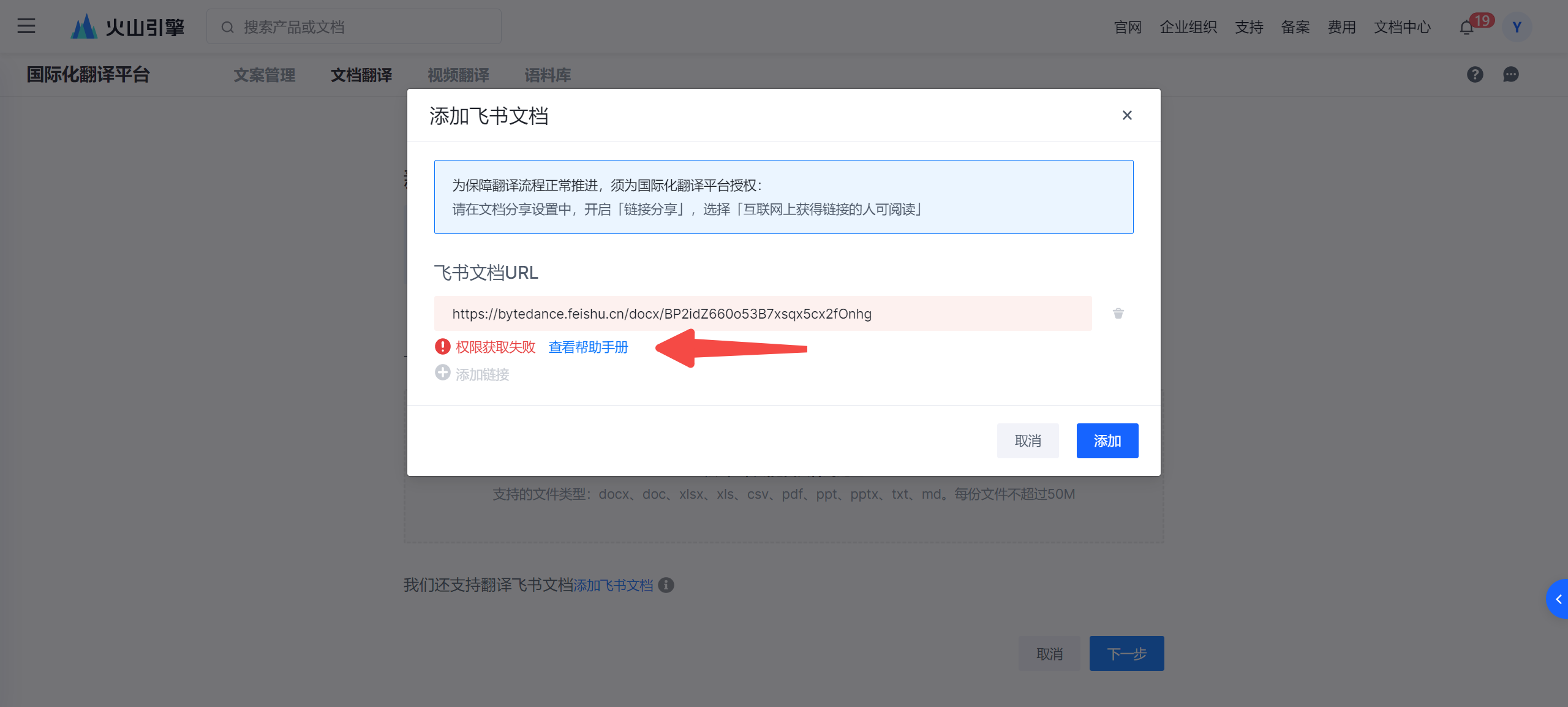This screenshot has width=1568, height=707.
Task: Click the blue 添加 button
Action: [x=1107, y=440]
